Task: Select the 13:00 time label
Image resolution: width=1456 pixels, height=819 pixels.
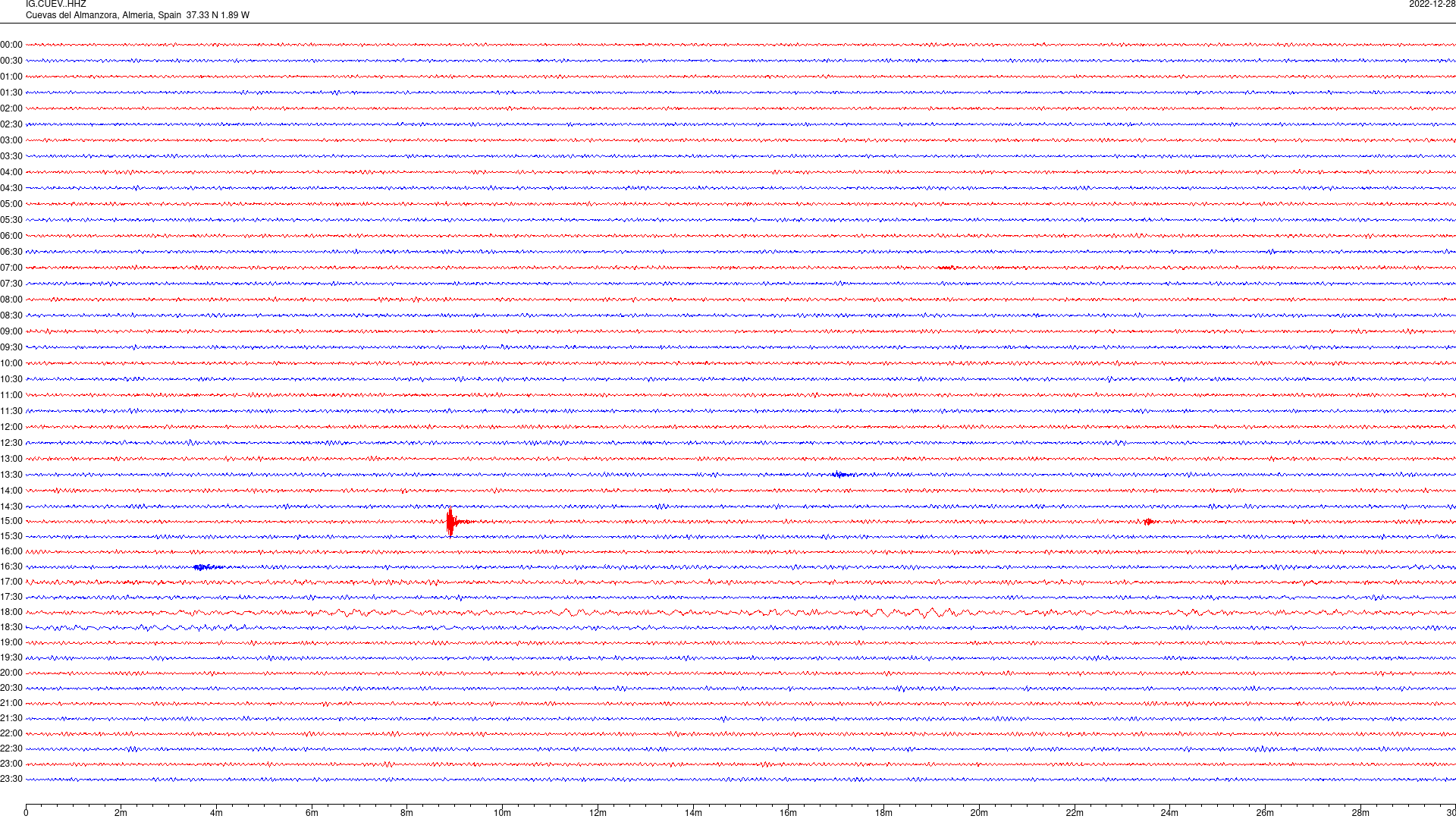Action: coord(11,459)
